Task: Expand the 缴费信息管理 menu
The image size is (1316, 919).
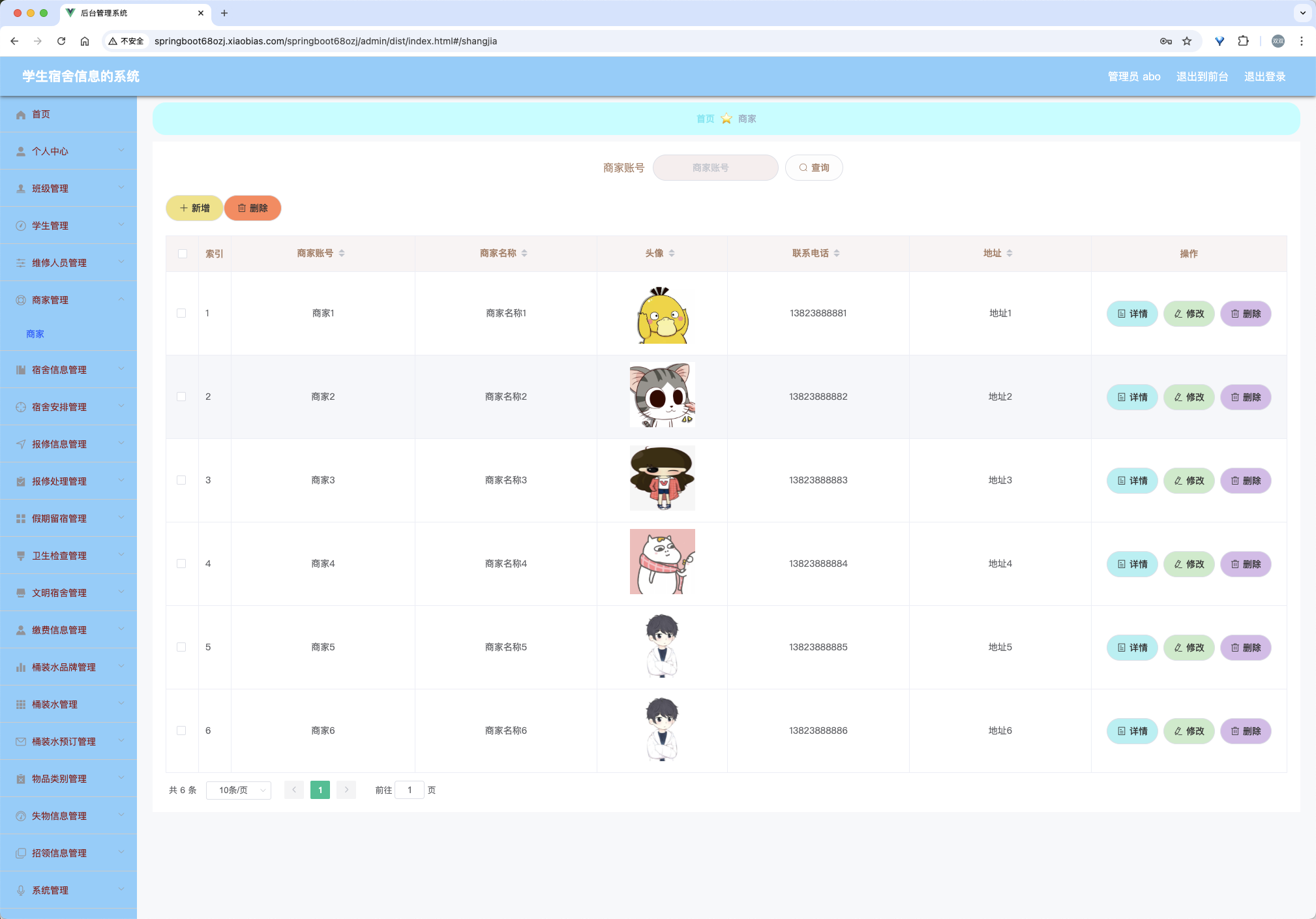Action: [68, 630]
